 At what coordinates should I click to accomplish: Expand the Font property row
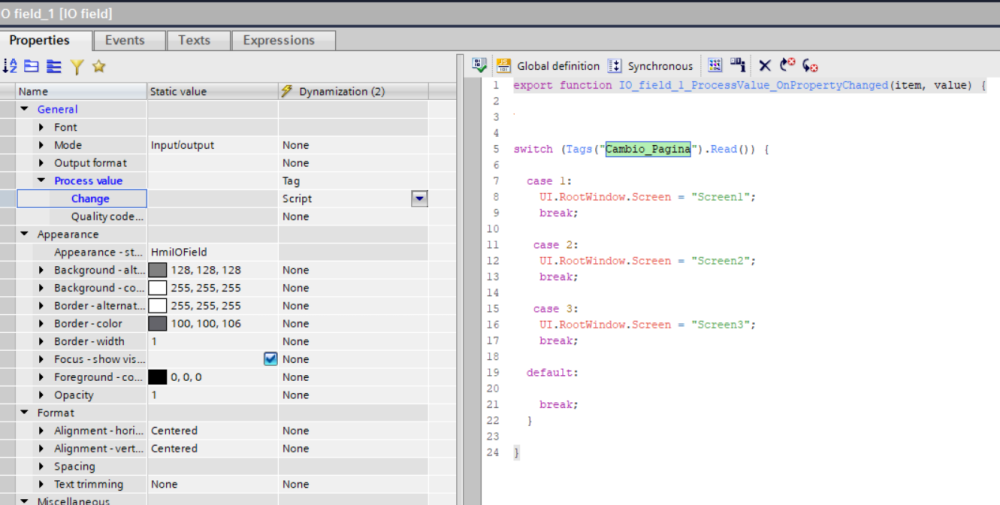click(41, 127)
